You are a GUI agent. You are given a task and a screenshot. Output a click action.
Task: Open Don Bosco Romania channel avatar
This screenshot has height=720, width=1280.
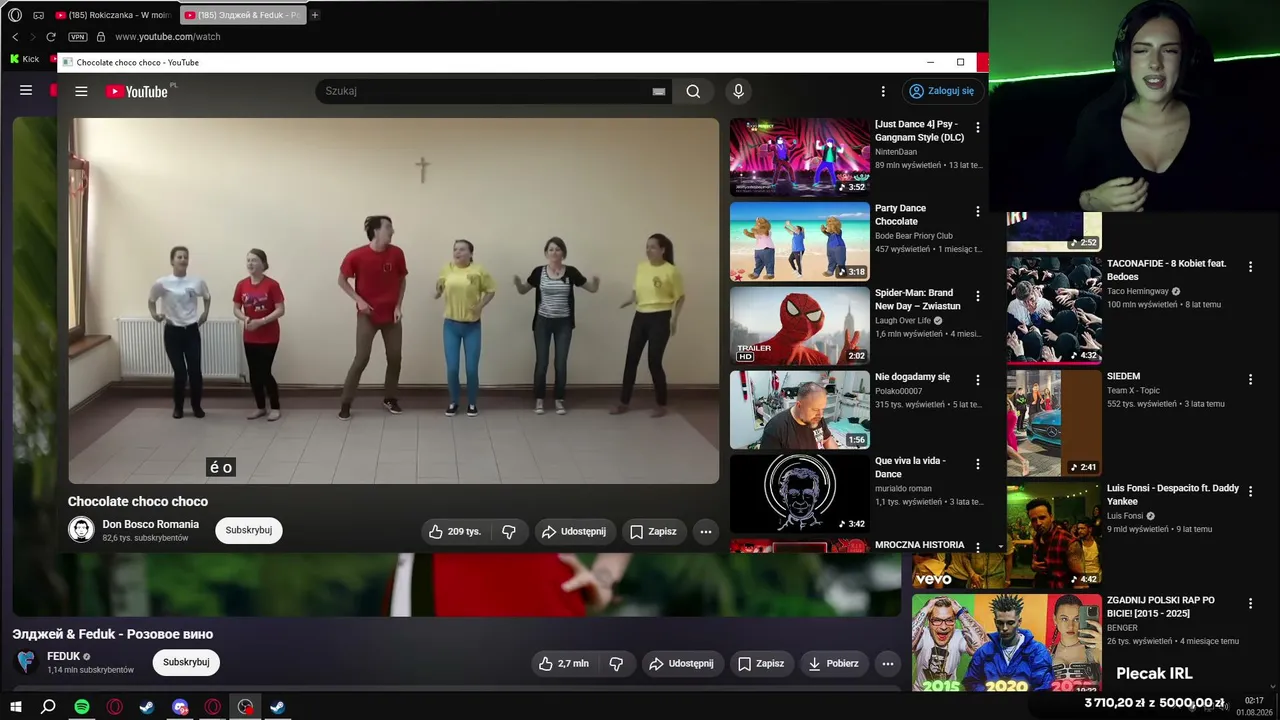[x=81, y=530]
